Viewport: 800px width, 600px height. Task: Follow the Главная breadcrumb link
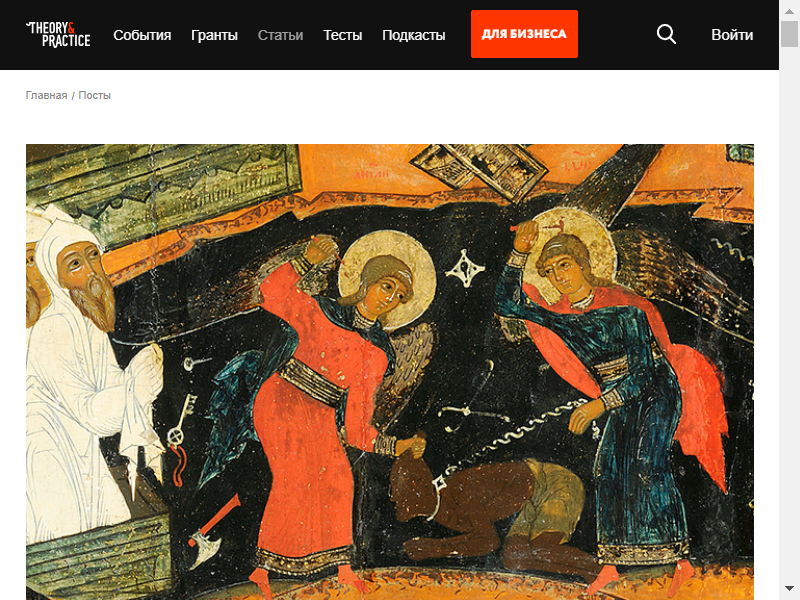(46, 95)
